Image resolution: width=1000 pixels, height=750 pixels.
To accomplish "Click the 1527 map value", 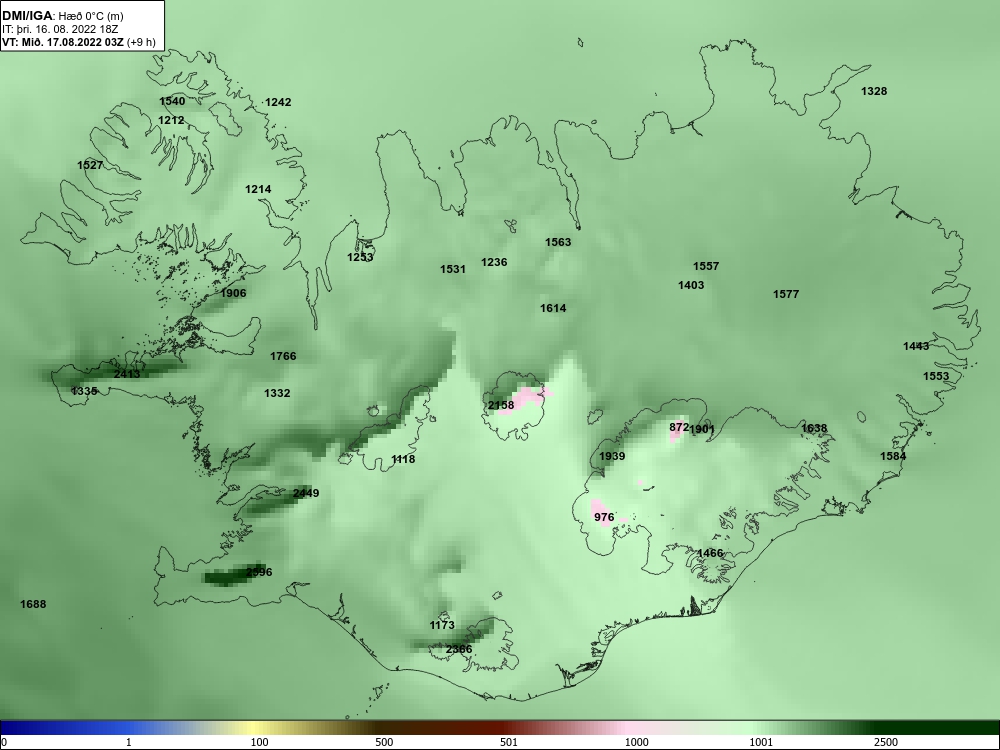I will coord(90,165).
